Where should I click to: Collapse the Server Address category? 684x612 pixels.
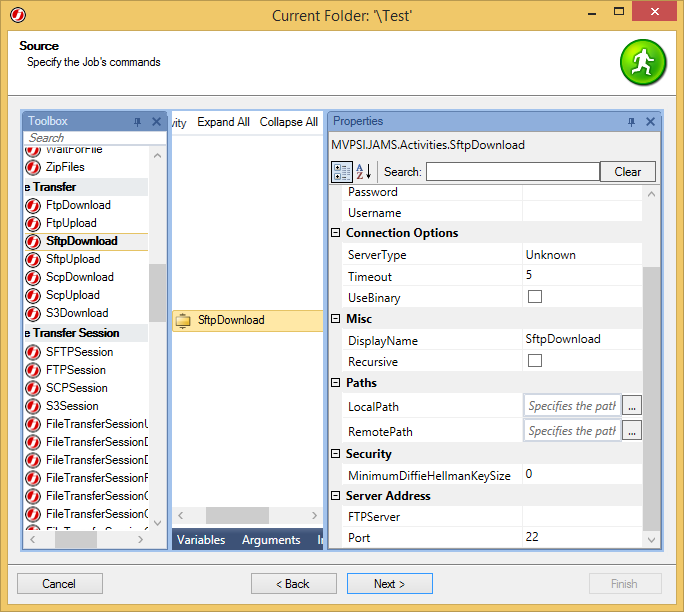point(335,496)
